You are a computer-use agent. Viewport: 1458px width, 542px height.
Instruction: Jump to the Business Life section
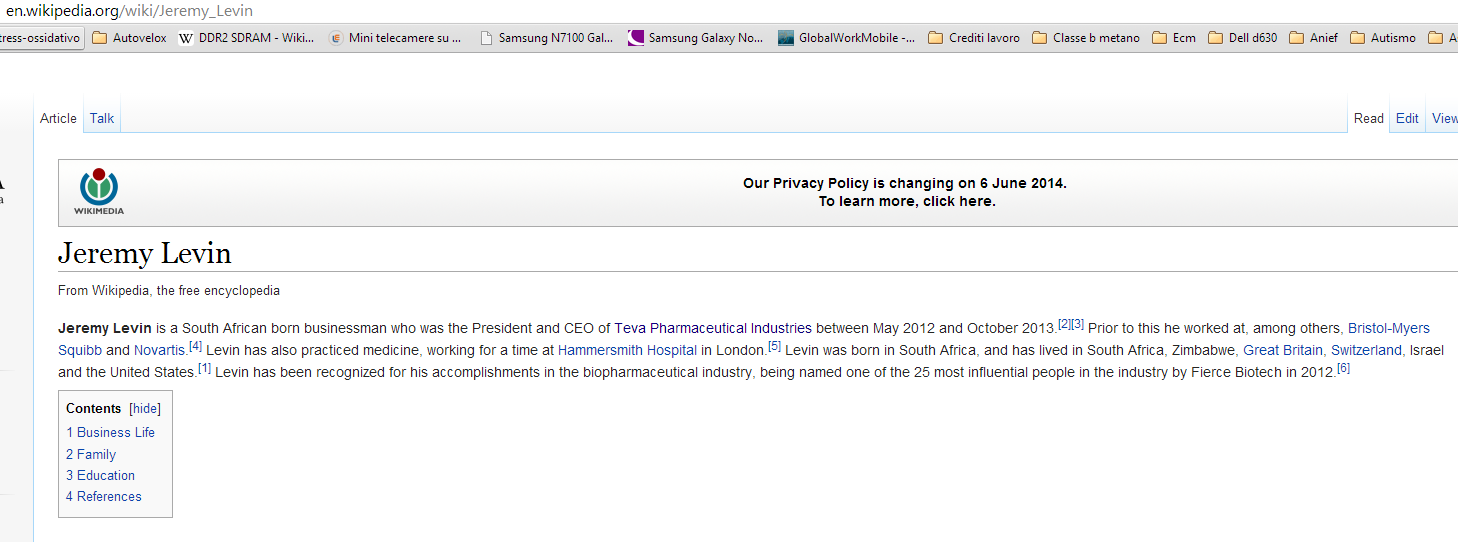coord(111,432)
